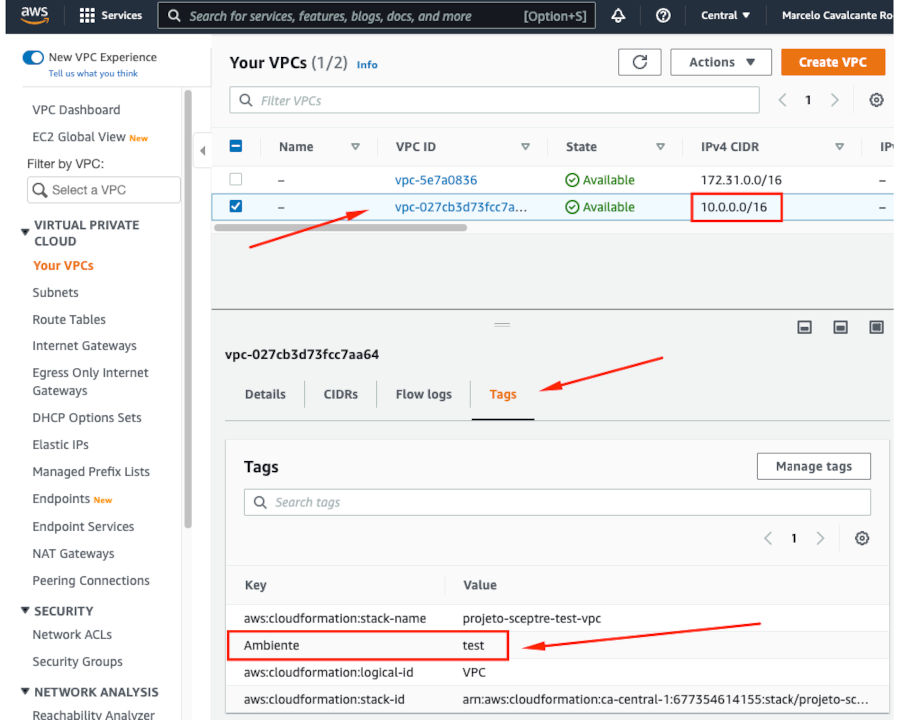Collapse the side navigation arrow
Image resolution: width=900 pixels, height=720 pixels.
pos(202,151)
